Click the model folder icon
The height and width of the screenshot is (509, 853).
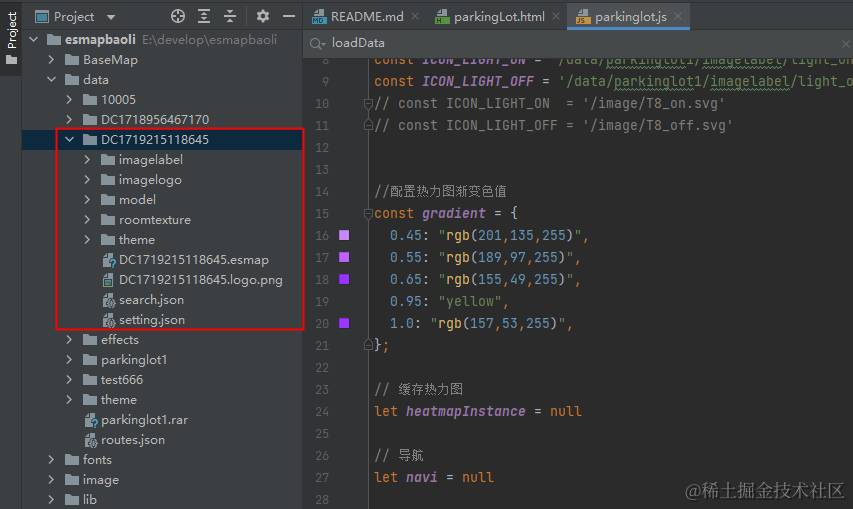click(x=108, y=200)
